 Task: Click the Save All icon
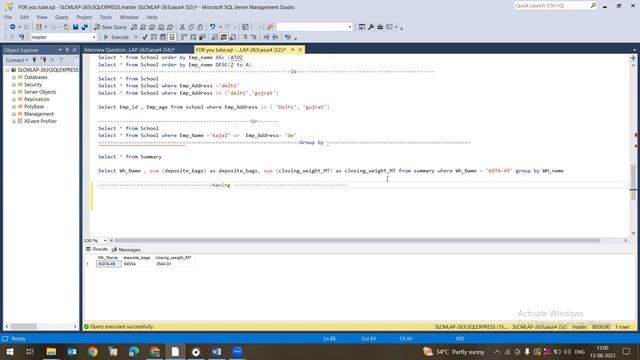[84, 27]
